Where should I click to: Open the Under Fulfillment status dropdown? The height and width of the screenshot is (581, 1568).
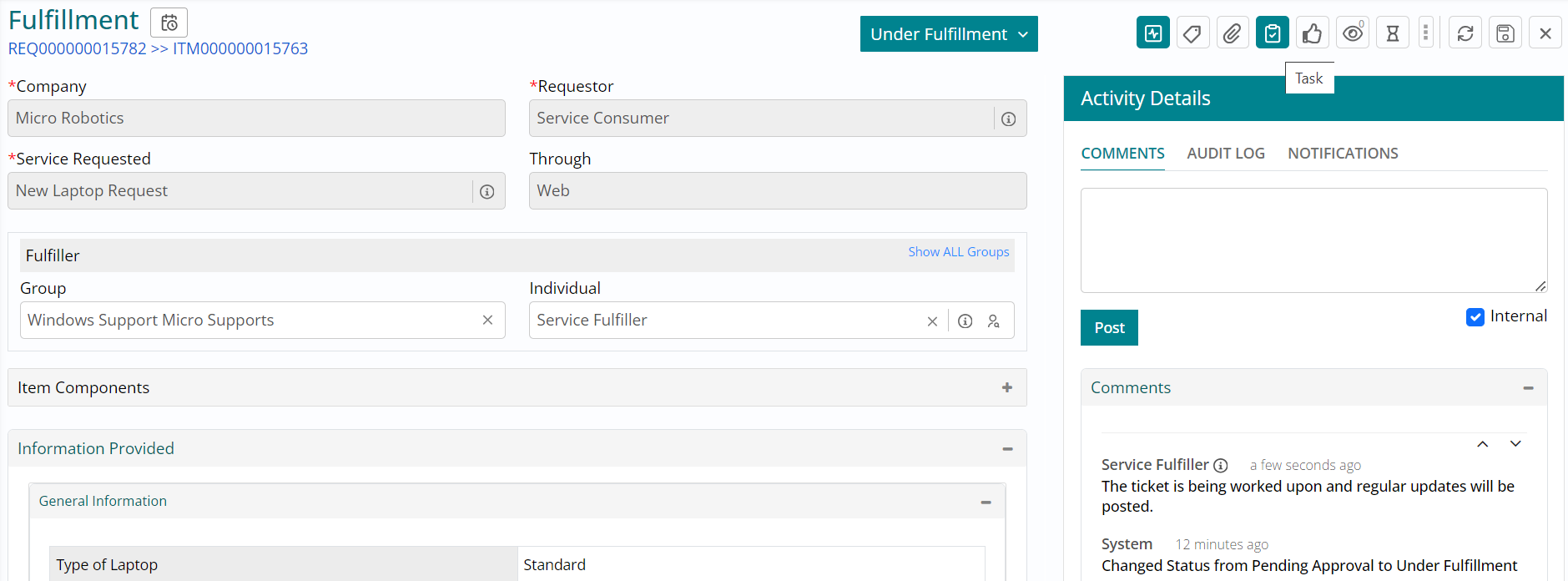point(948,34)
